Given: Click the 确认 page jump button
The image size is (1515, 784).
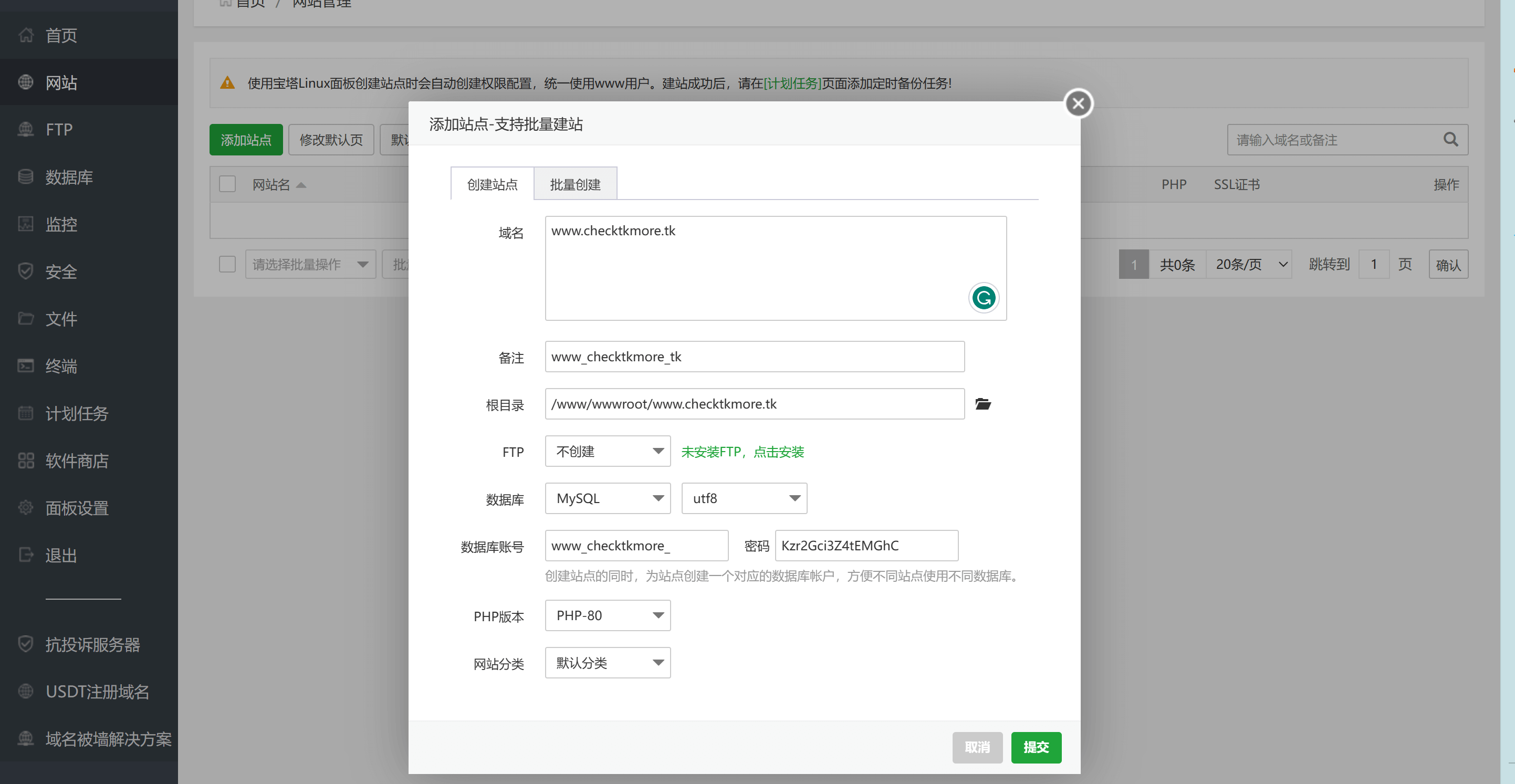Looking at the screenshot, I should [1448, 265].
